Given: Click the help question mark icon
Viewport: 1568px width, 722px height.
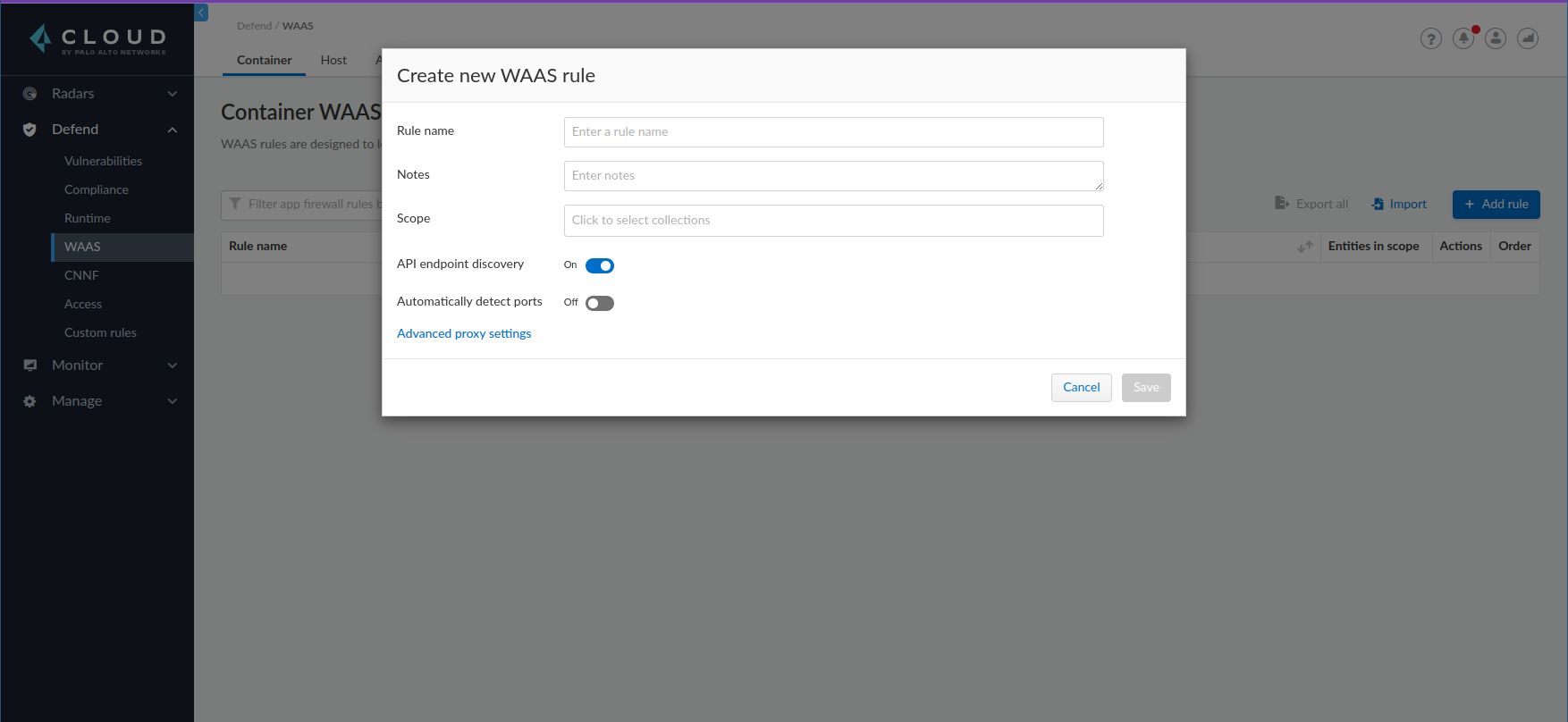Looking at the screenshot, I should 1430,38.
